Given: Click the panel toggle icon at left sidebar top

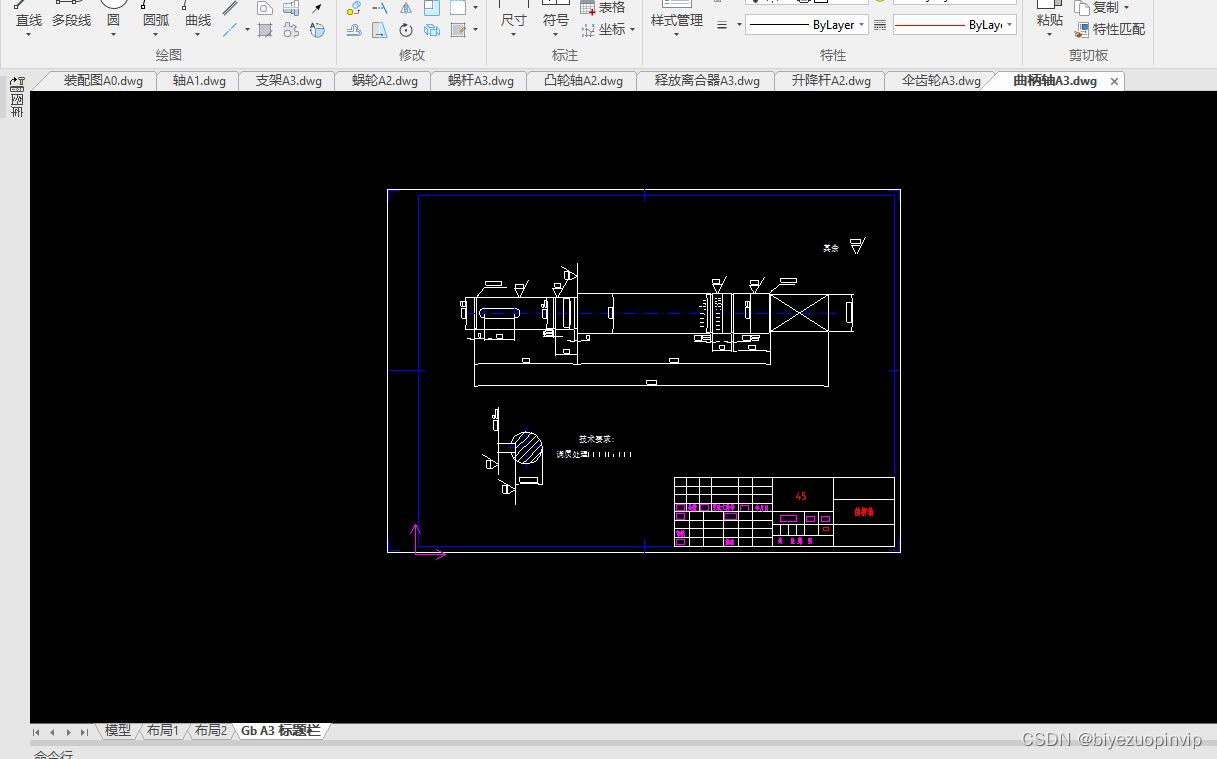Looking at the screenshot, I should (x=17, y=85).
